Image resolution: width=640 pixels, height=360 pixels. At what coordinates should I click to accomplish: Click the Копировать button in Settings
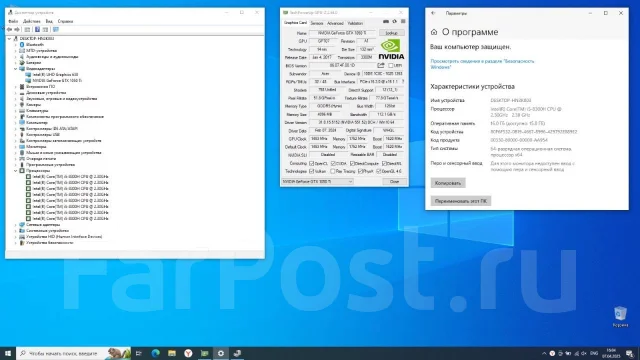coord(448,183)
